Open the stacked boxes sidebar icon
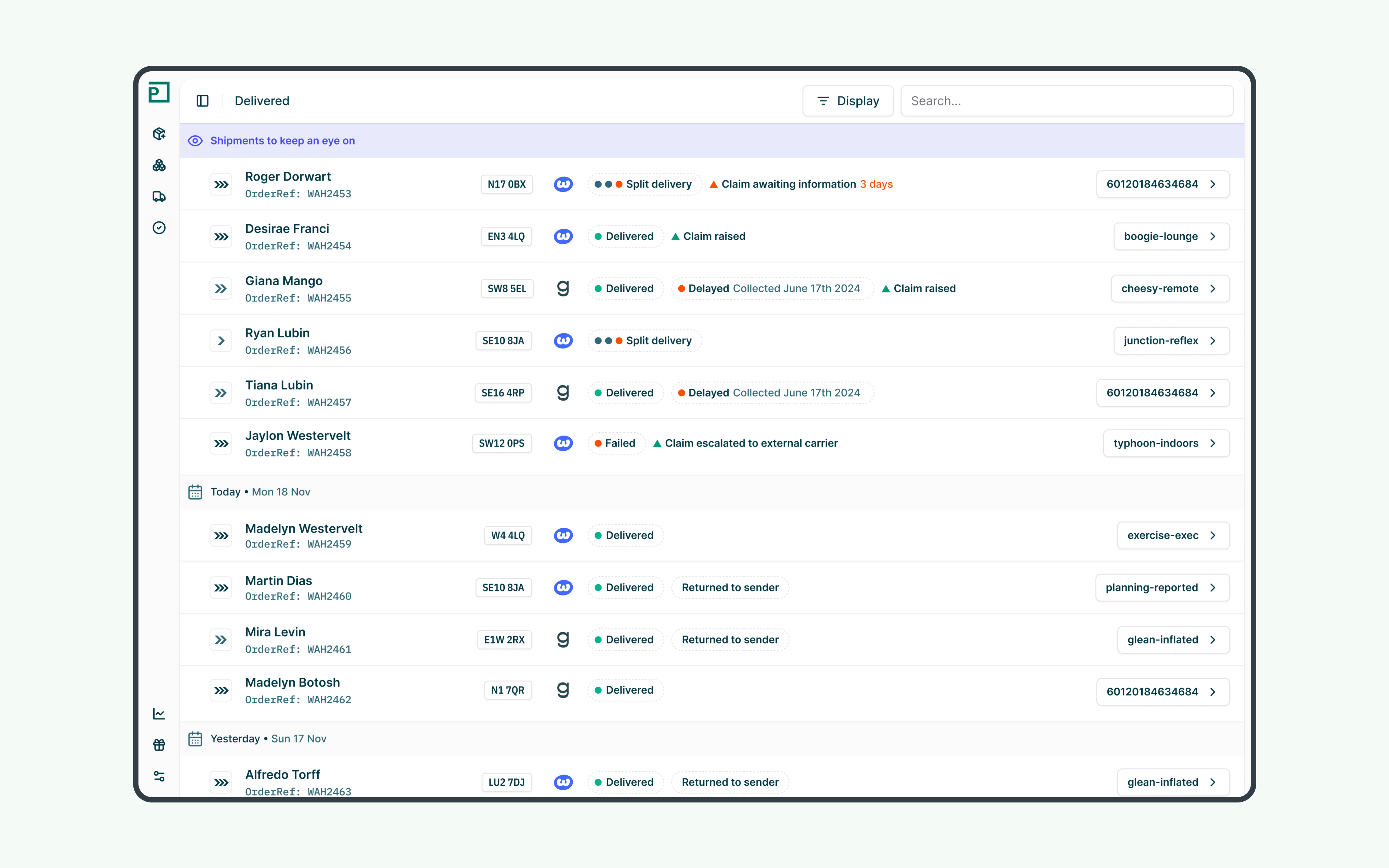 click(x=159, y=165)
